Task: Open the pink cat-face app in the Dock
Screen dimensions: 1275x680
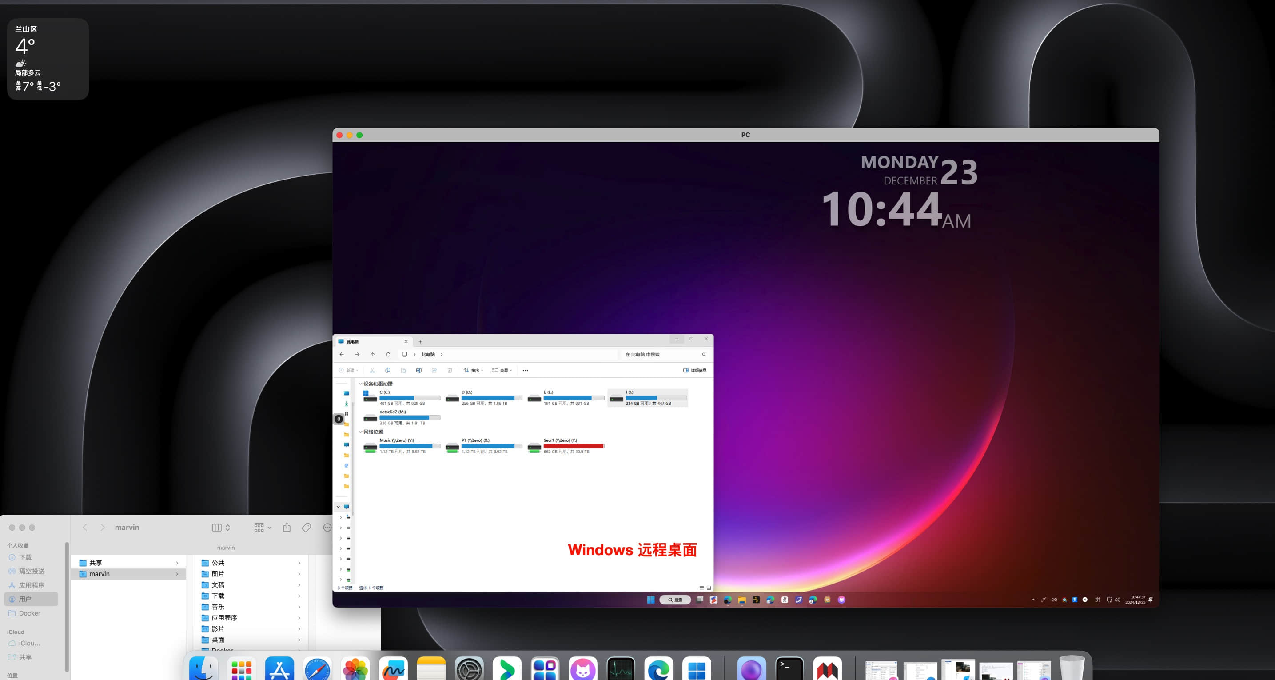Action: pos(583,669)
